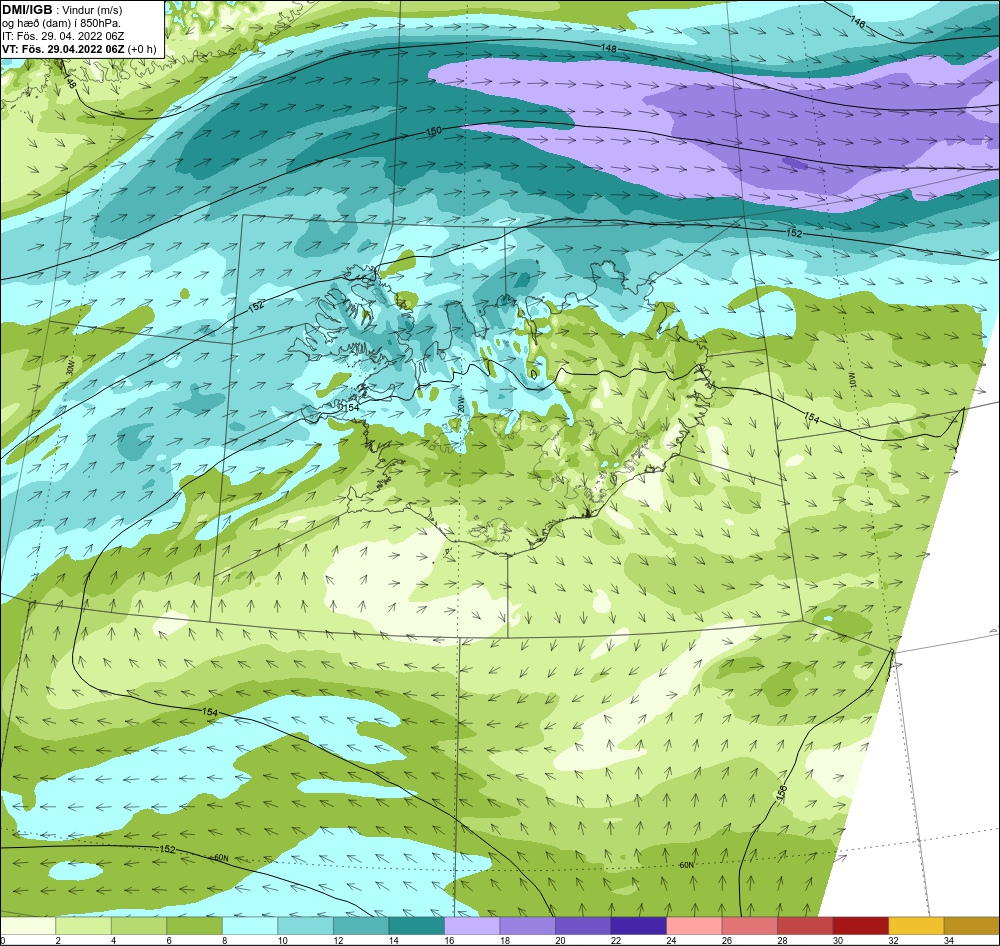Click the 14–16 m/s dark teal swatch
Viewport: 1000px width, 946px height.
416,925
